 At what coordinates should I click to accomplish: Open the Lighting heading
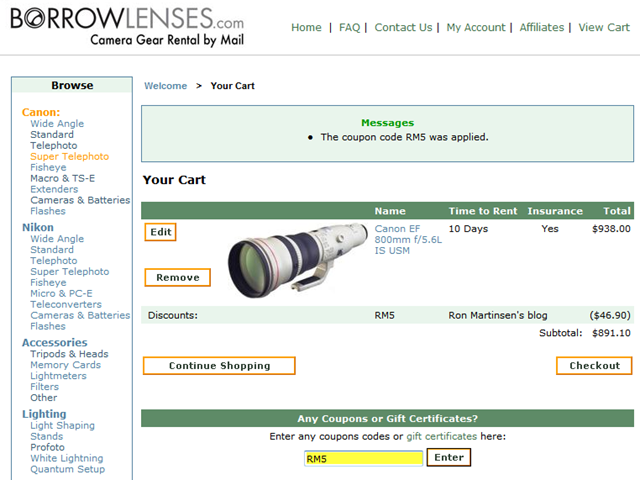44,414
